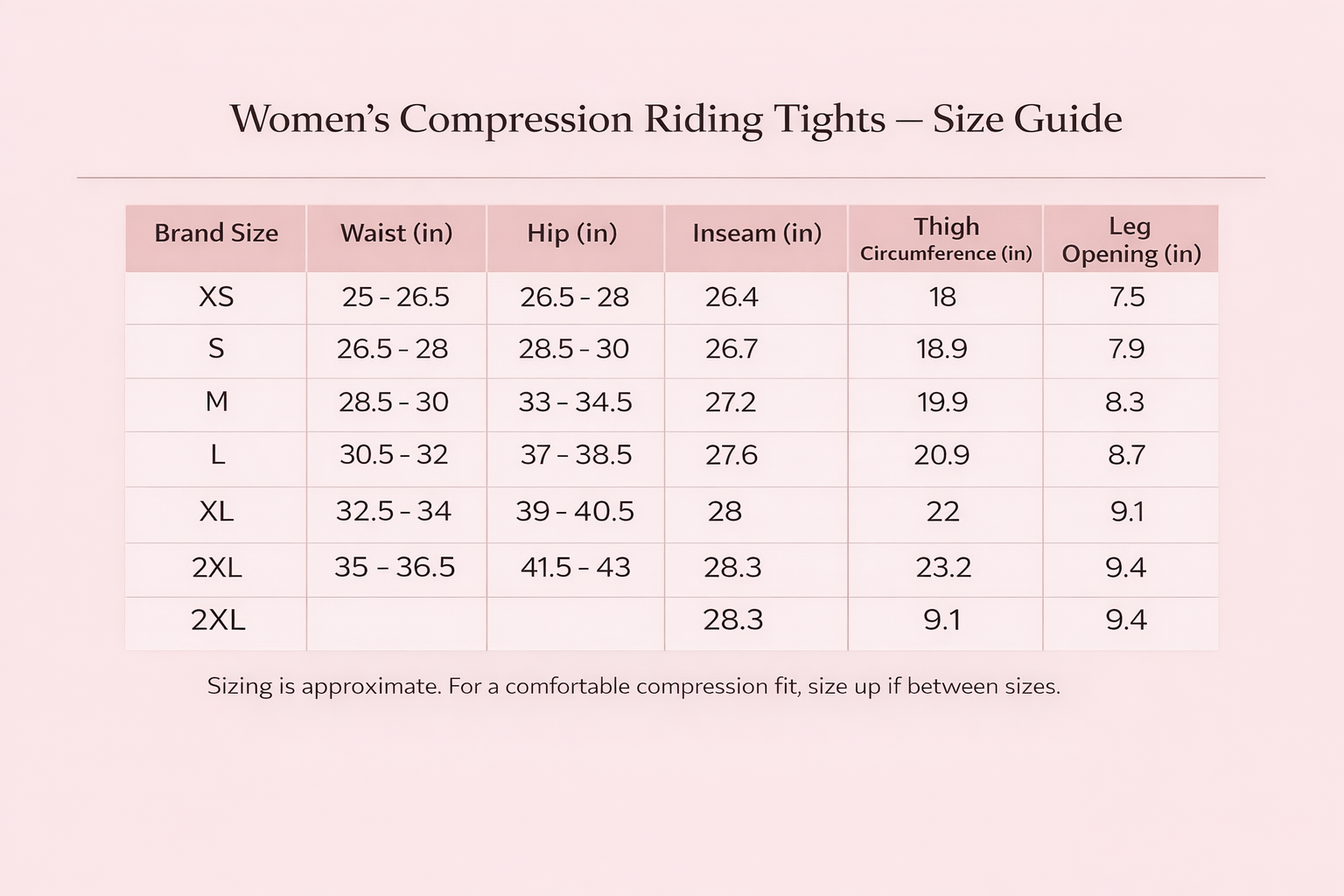The height and width of the screenshot is (896, 1344).
Task: Select thigh circumference value 20.9
Action: click(x=941, y=455)
